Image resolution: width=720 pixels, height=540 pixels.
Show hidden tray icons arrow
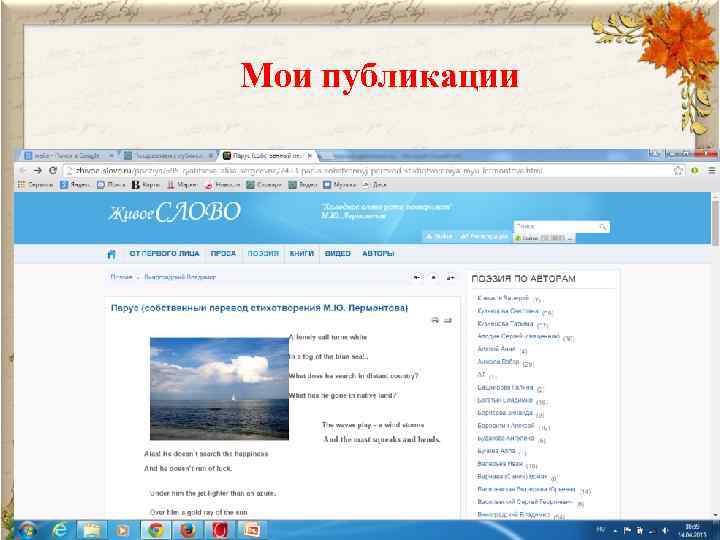(x=615, y=531)
